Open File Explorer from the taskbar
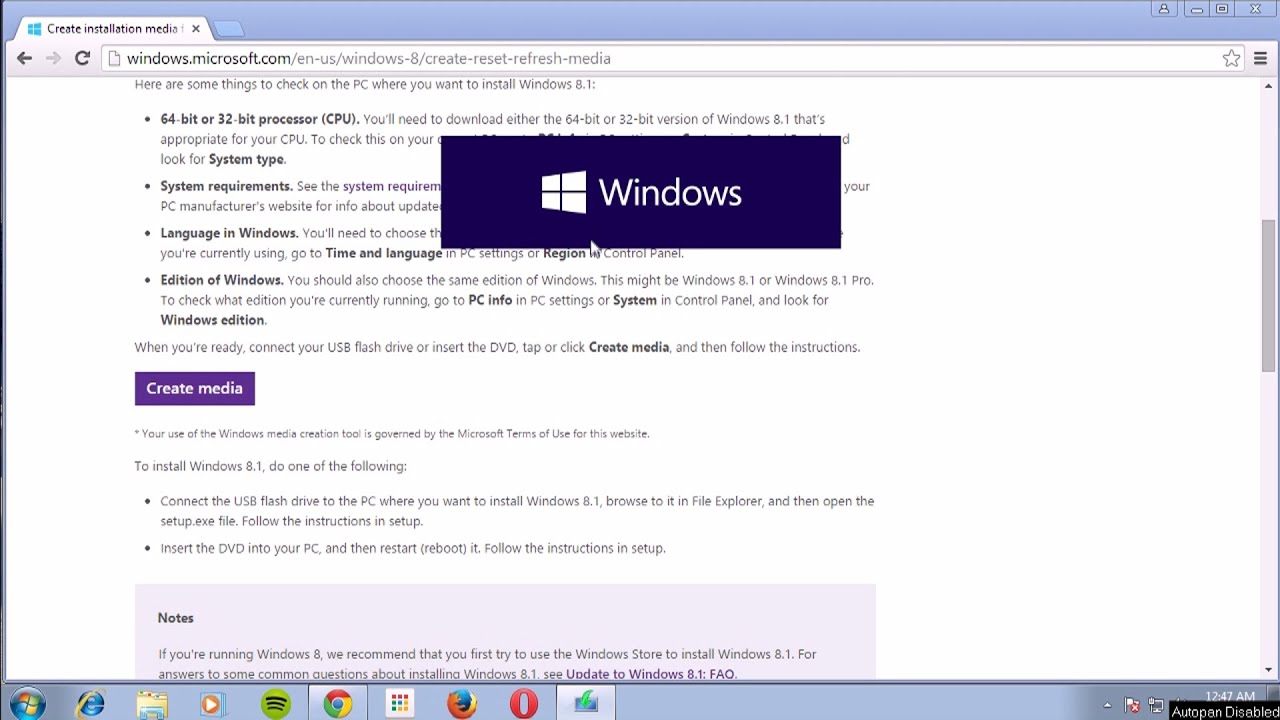This screenshot has height=720, width=1280. [x=152, y=704]
